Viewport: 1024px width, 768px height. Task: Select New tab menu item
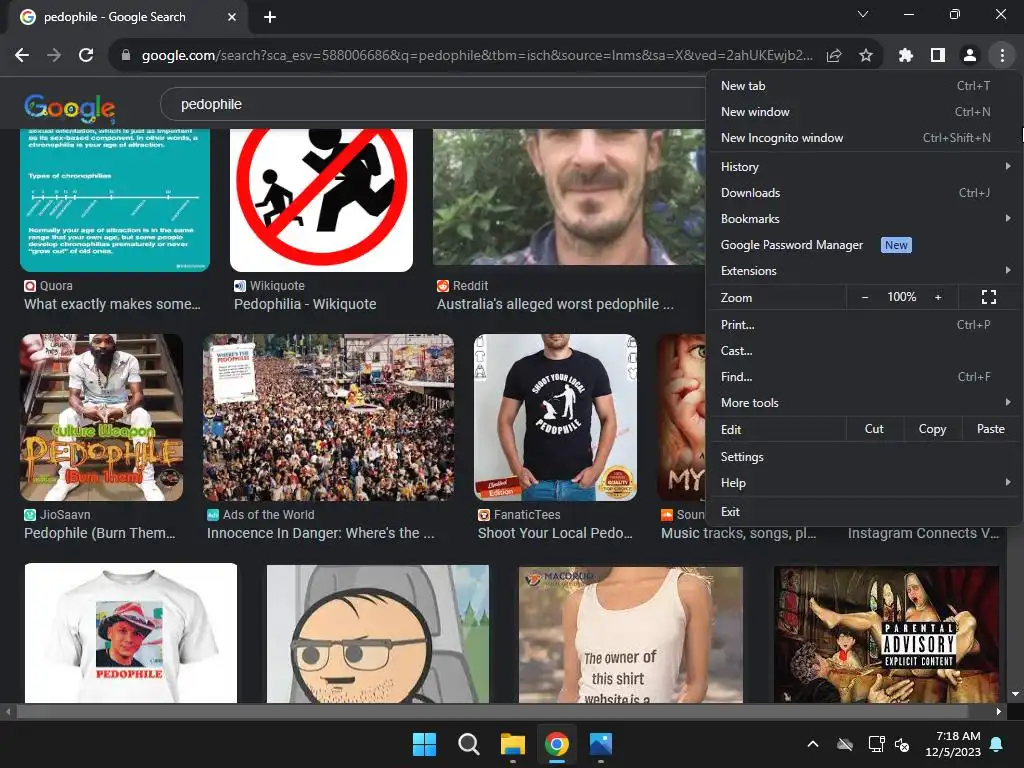[x=864, y=86]
